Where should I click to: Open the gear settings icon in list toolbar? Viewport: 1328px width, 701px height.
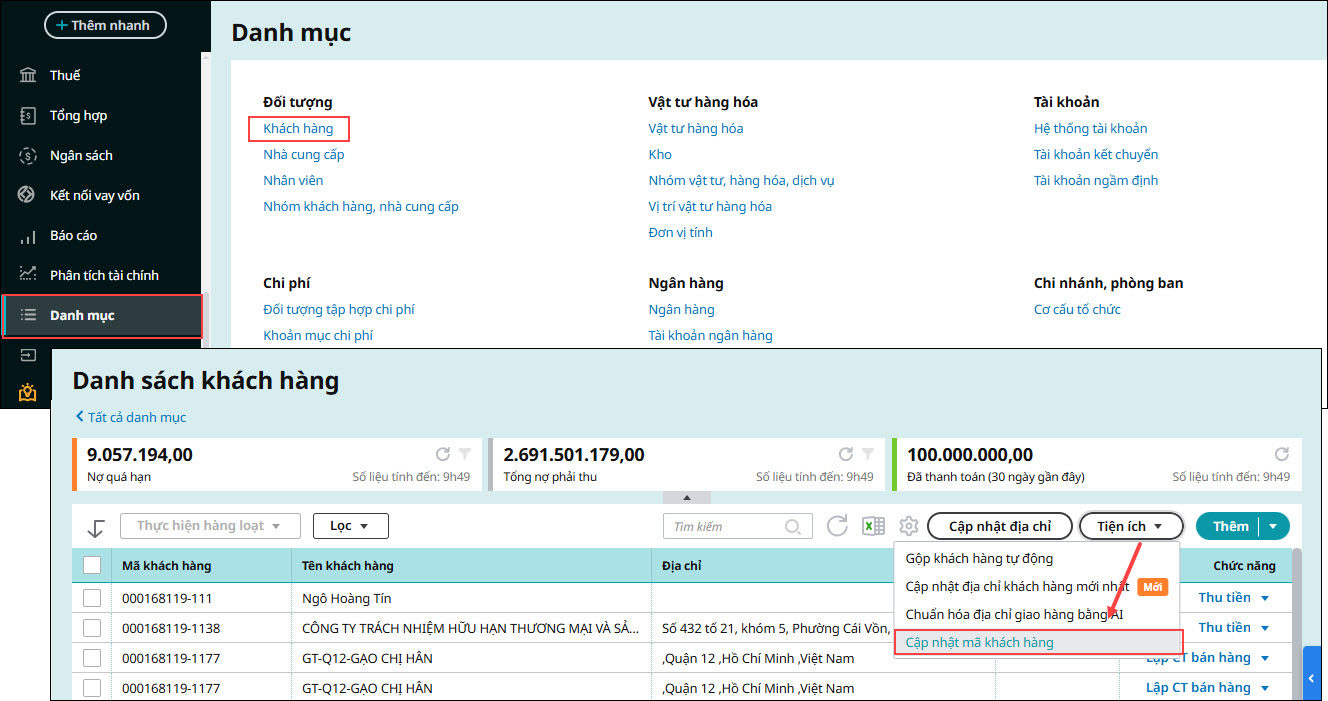click(908, 526)
